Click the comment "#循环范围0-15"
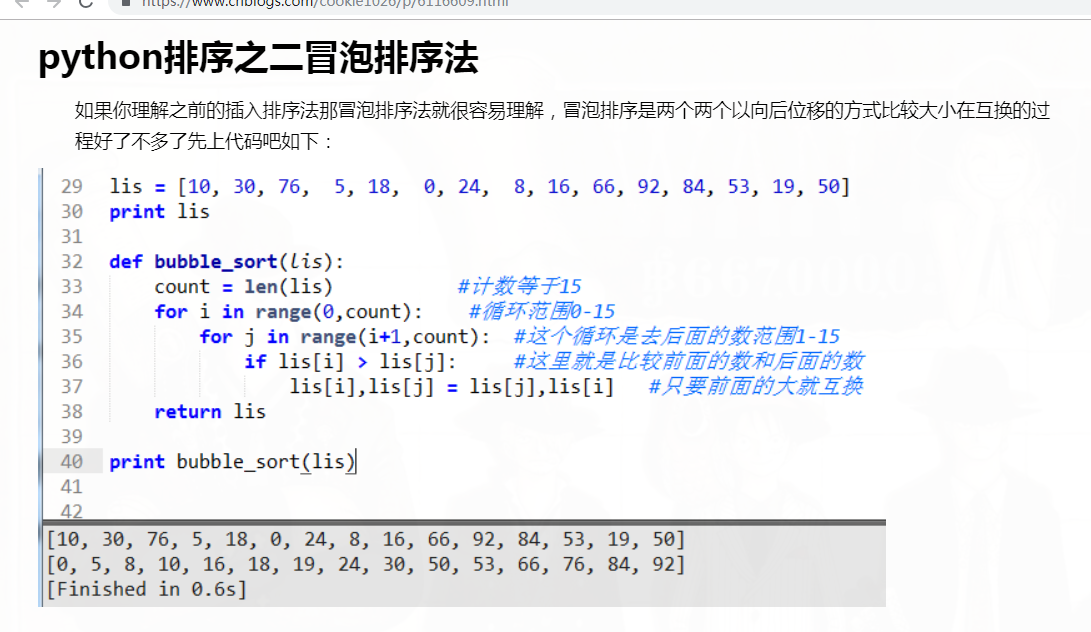Image resolution: width=1091 pixels, height=632 pixels. tap(542, 311)
